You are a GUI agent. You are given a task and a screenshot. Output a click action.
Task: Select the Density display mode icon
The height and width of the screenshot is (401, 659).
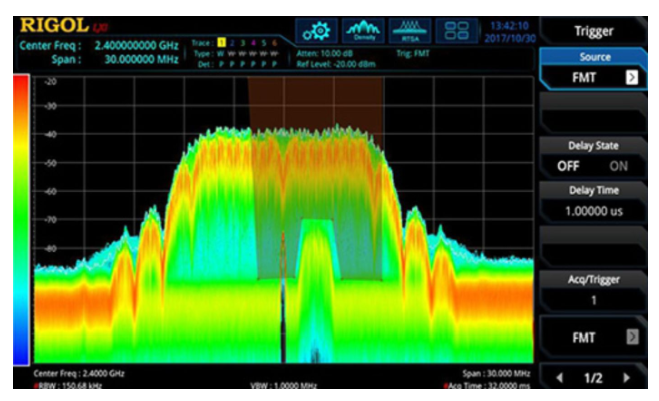(363, 31)
